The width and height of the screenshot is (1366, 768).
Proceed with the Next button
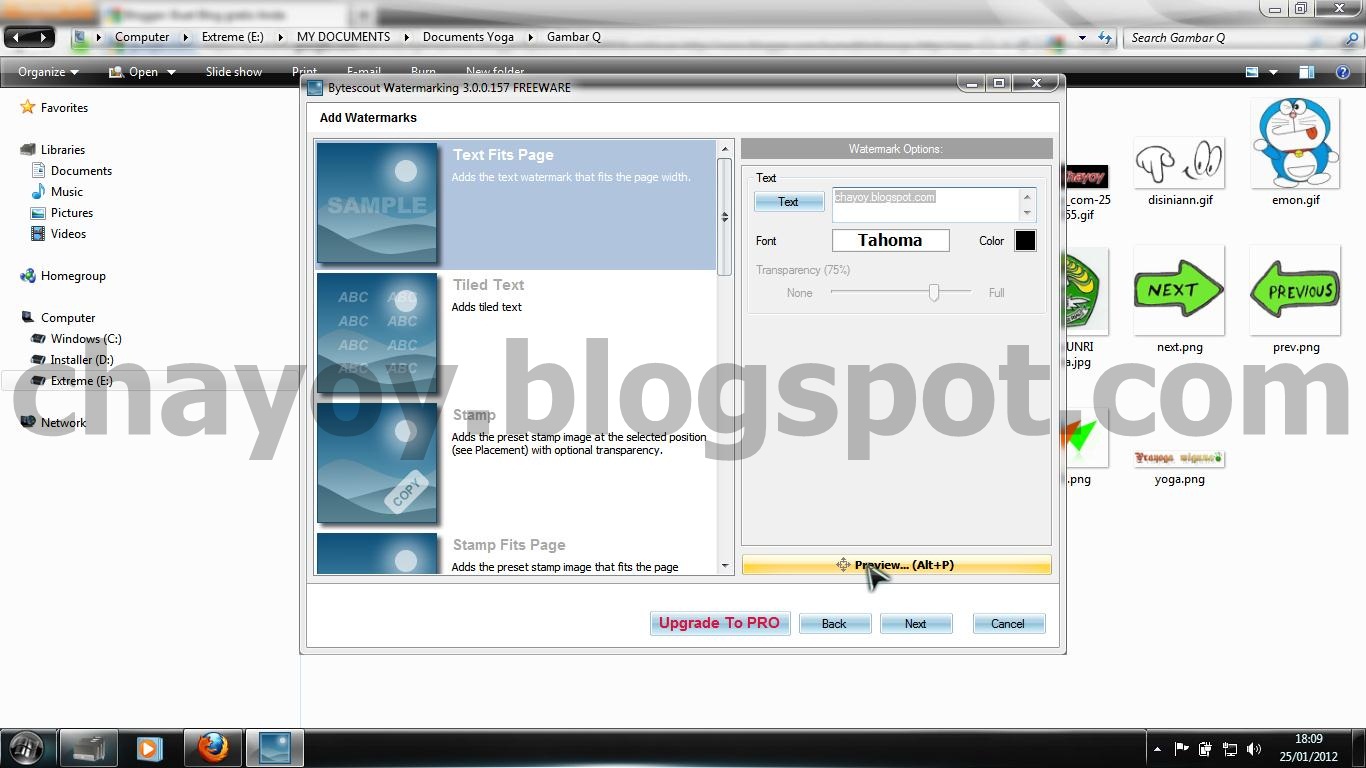(915, 623)
